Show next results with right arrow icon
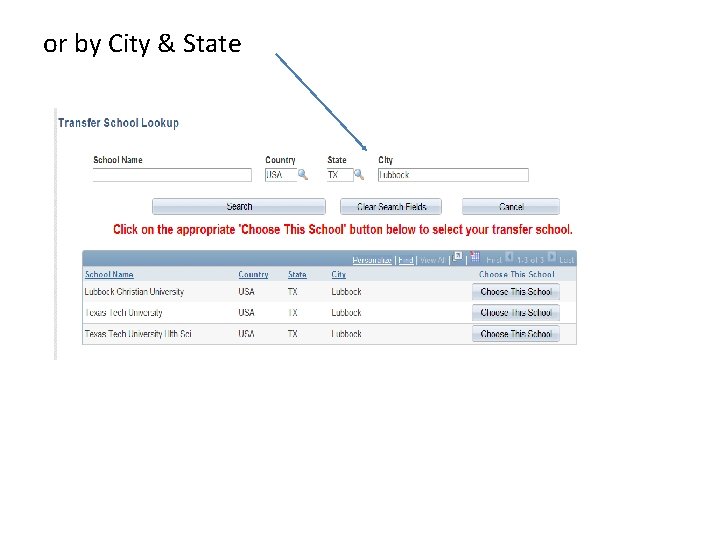 (x=551, y=257)
